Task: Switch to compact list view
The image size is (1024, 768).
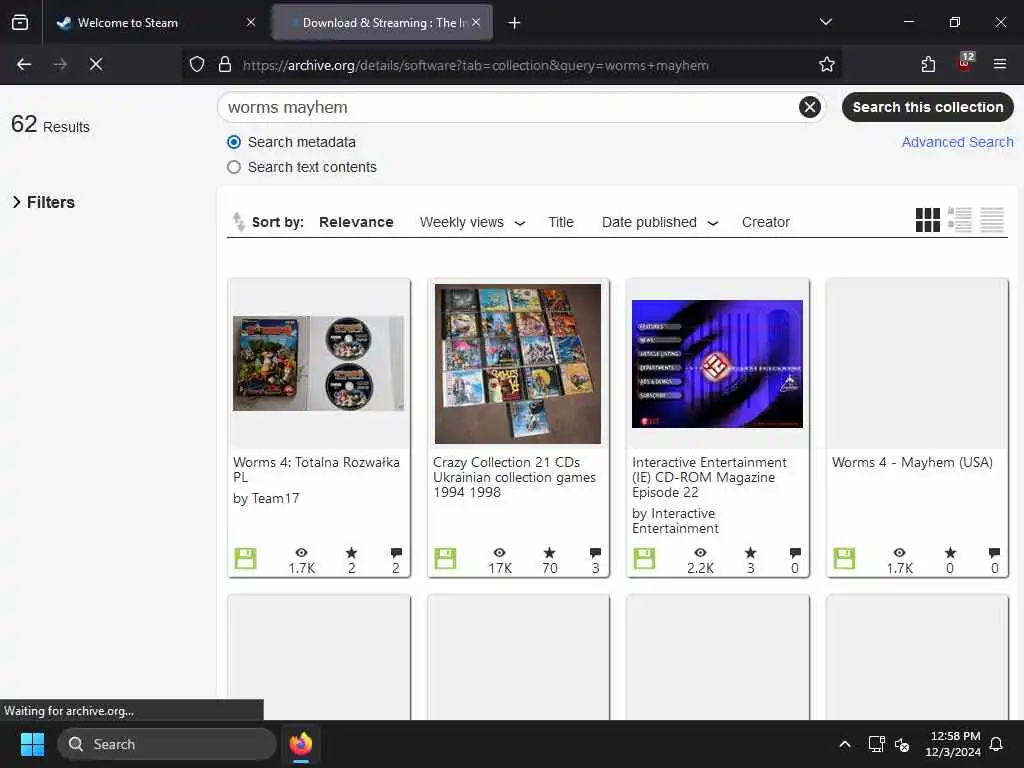Action: [x=991, y=220]
